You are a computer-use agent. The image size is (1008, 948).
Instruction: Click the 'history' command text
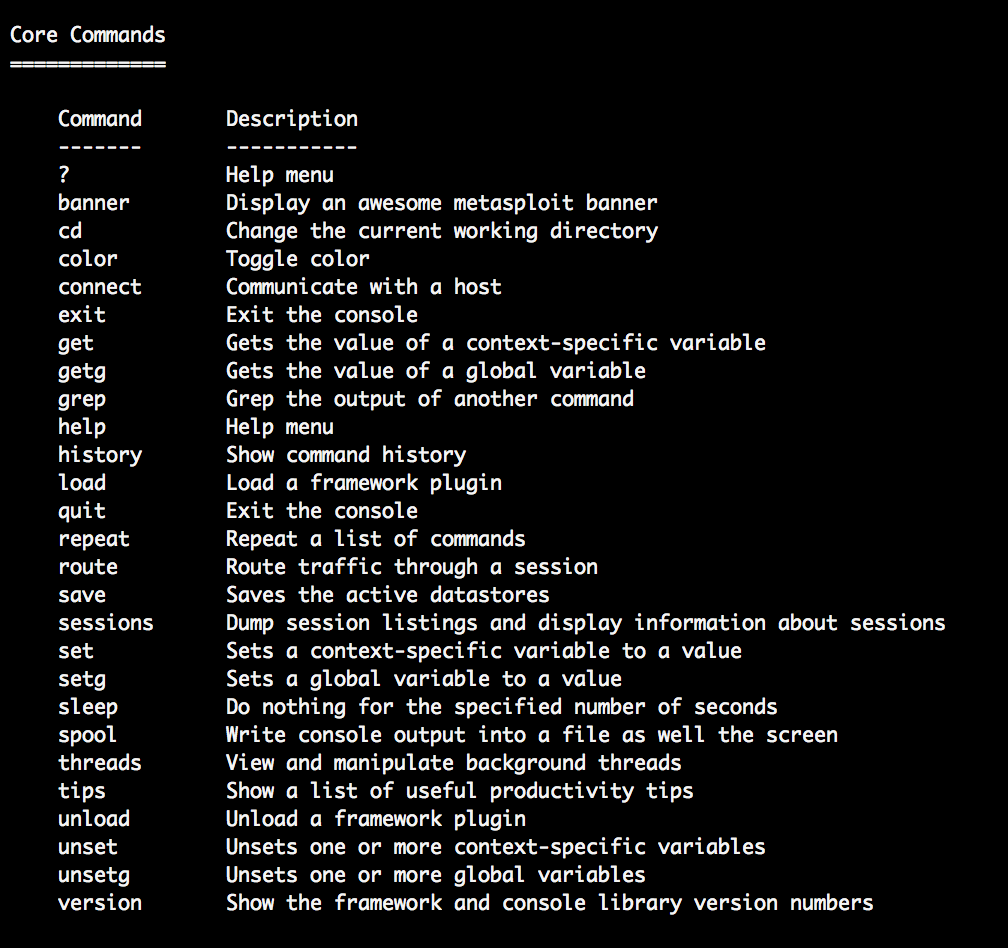click(x=100, y=455)
